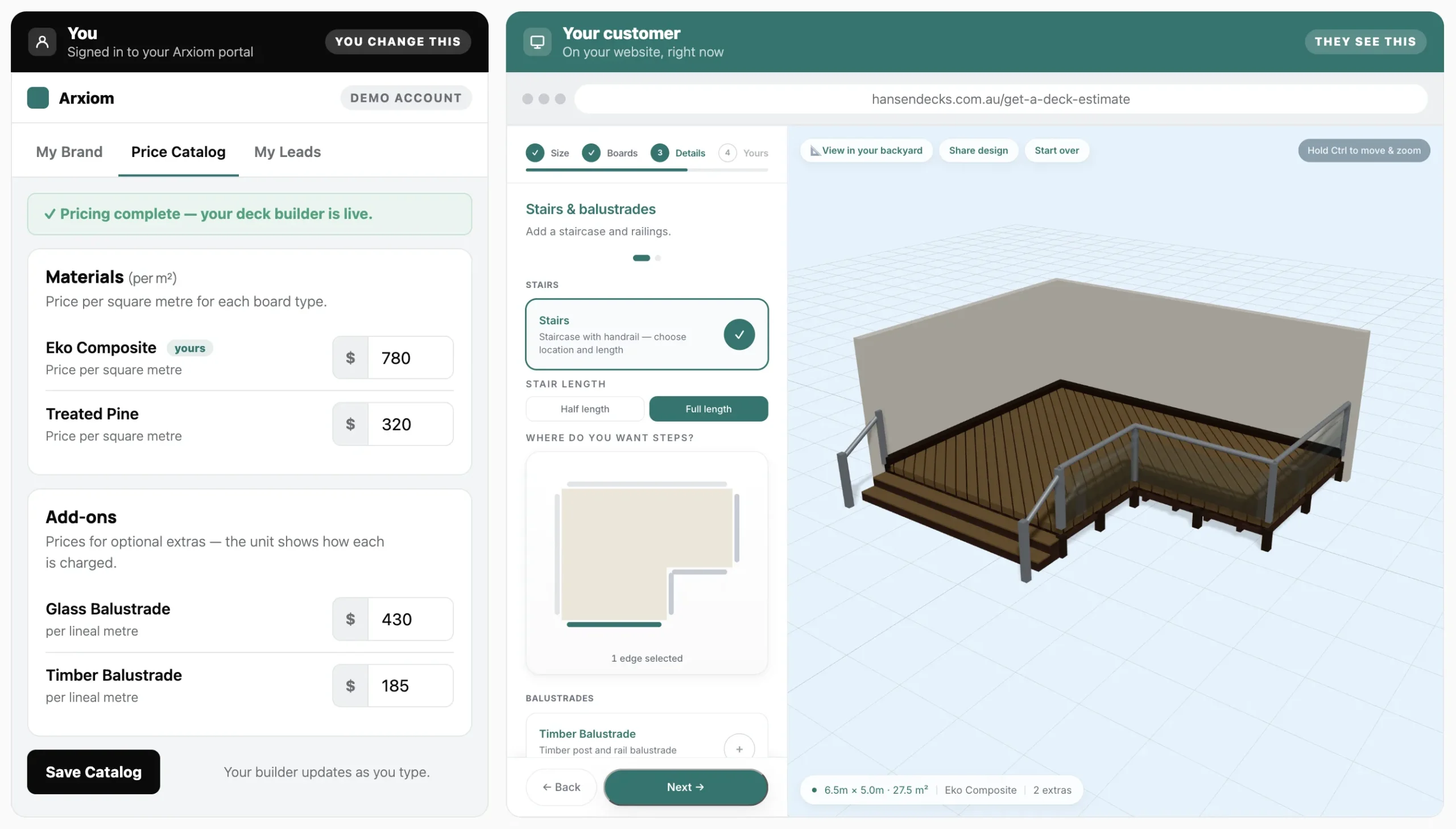Select the left edge in steps diagram
Image resolution: width=1456 pixels, height=829 pixels.
tap(557, 554)
